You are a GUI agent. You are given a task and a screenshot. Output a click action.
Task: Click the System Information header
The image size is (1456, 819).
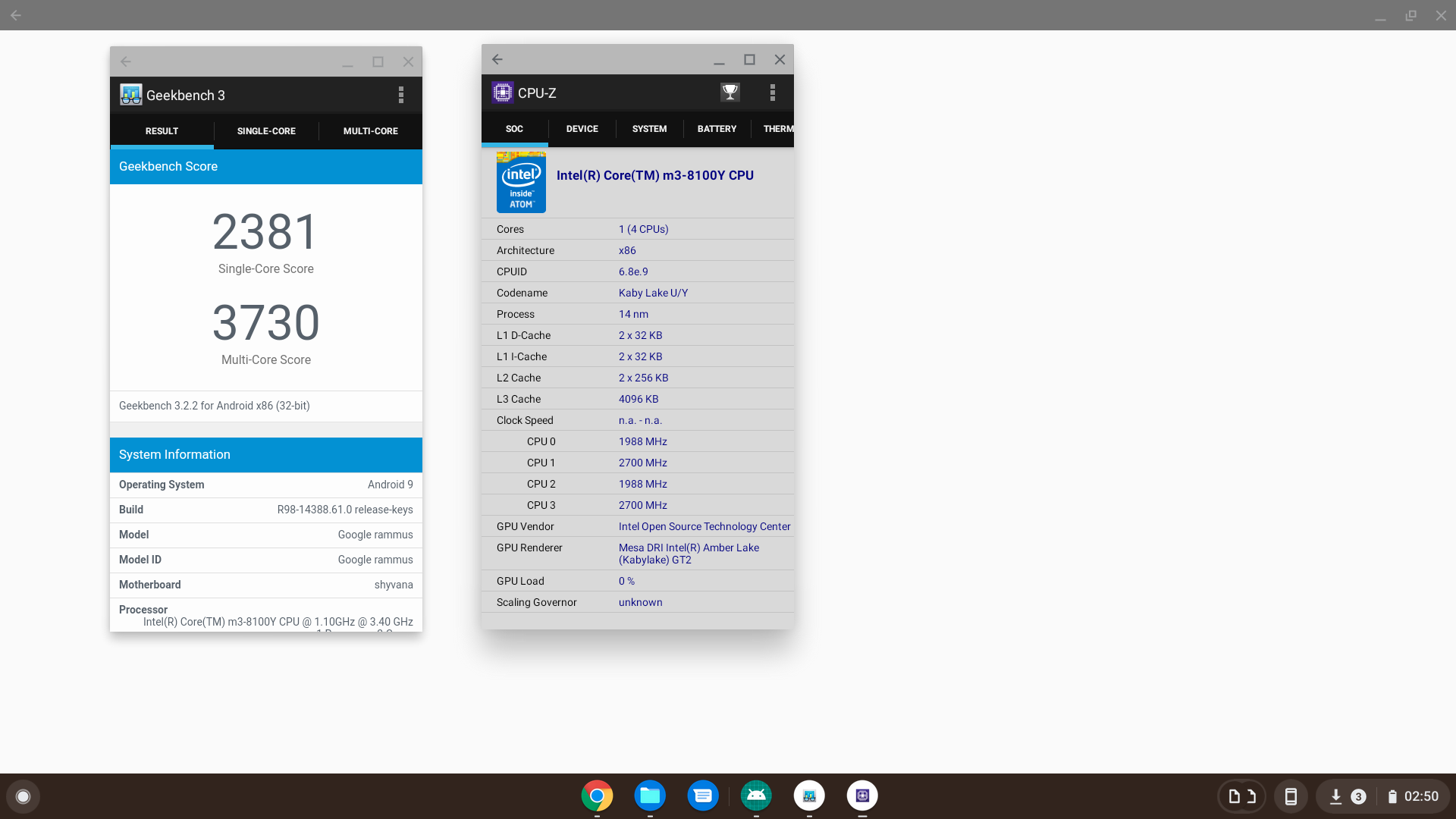[x=266, y=455]
